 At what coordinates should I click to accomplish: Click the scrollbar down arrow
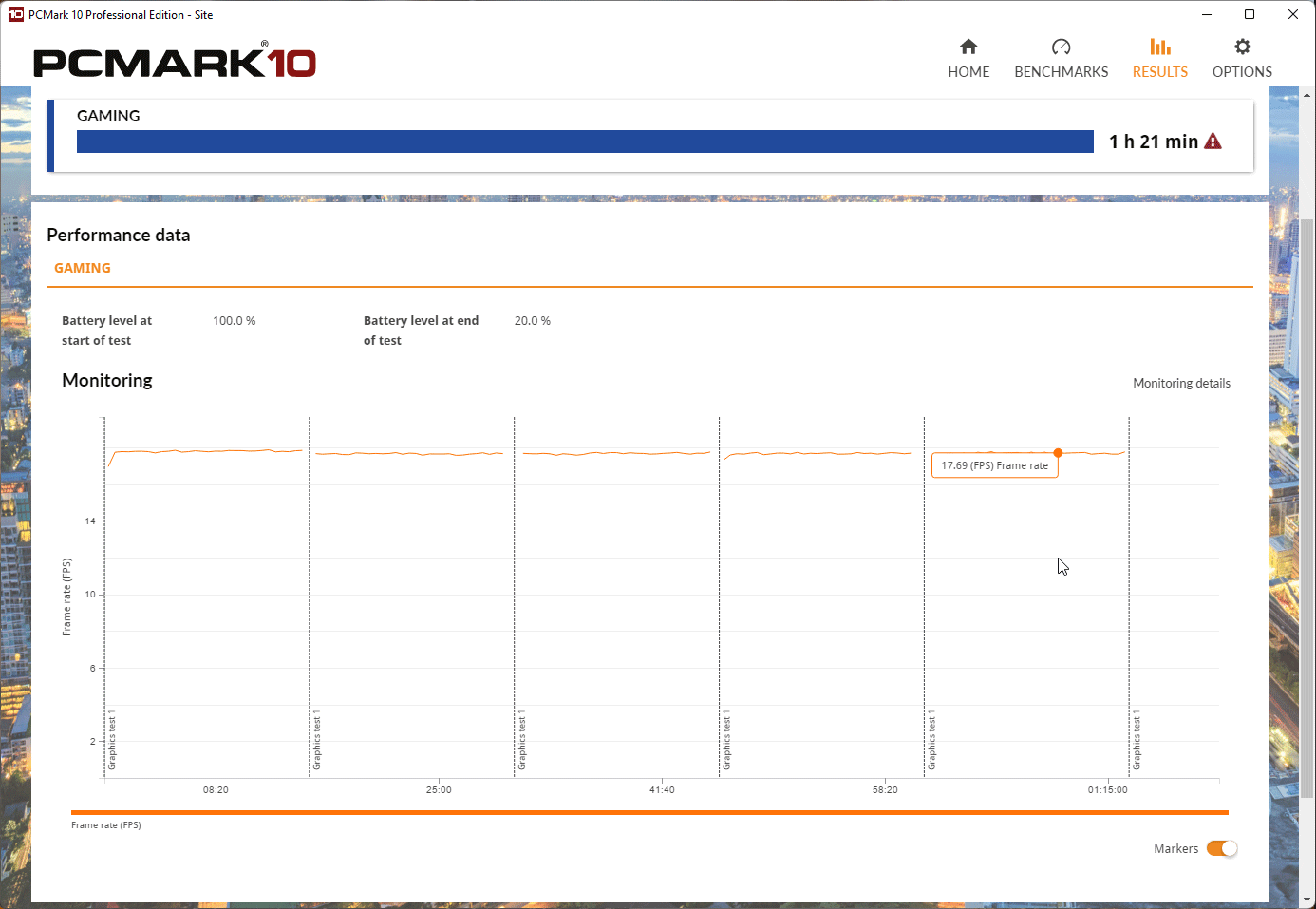click(x=1307, y=900)
